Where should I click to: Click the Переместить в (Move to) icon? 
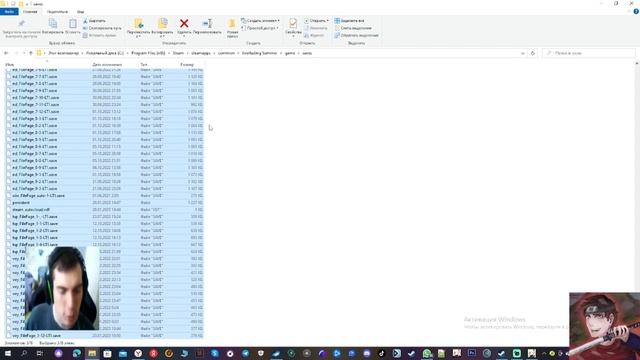coord(138,24)
